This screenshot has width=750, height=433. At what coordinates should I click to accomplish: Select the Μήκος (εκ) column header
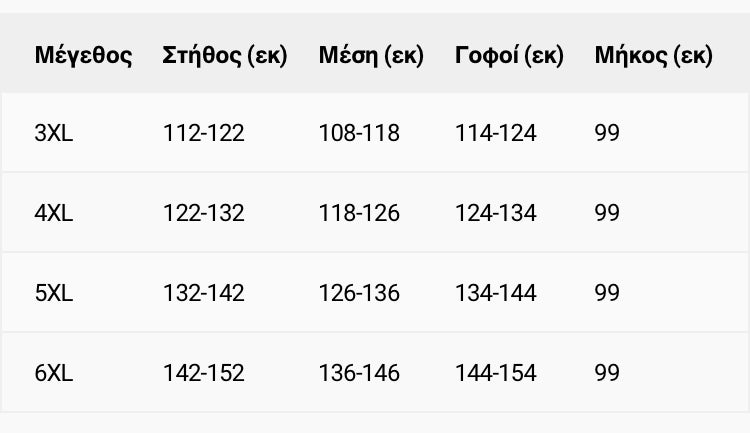click(x=653, y=55)
